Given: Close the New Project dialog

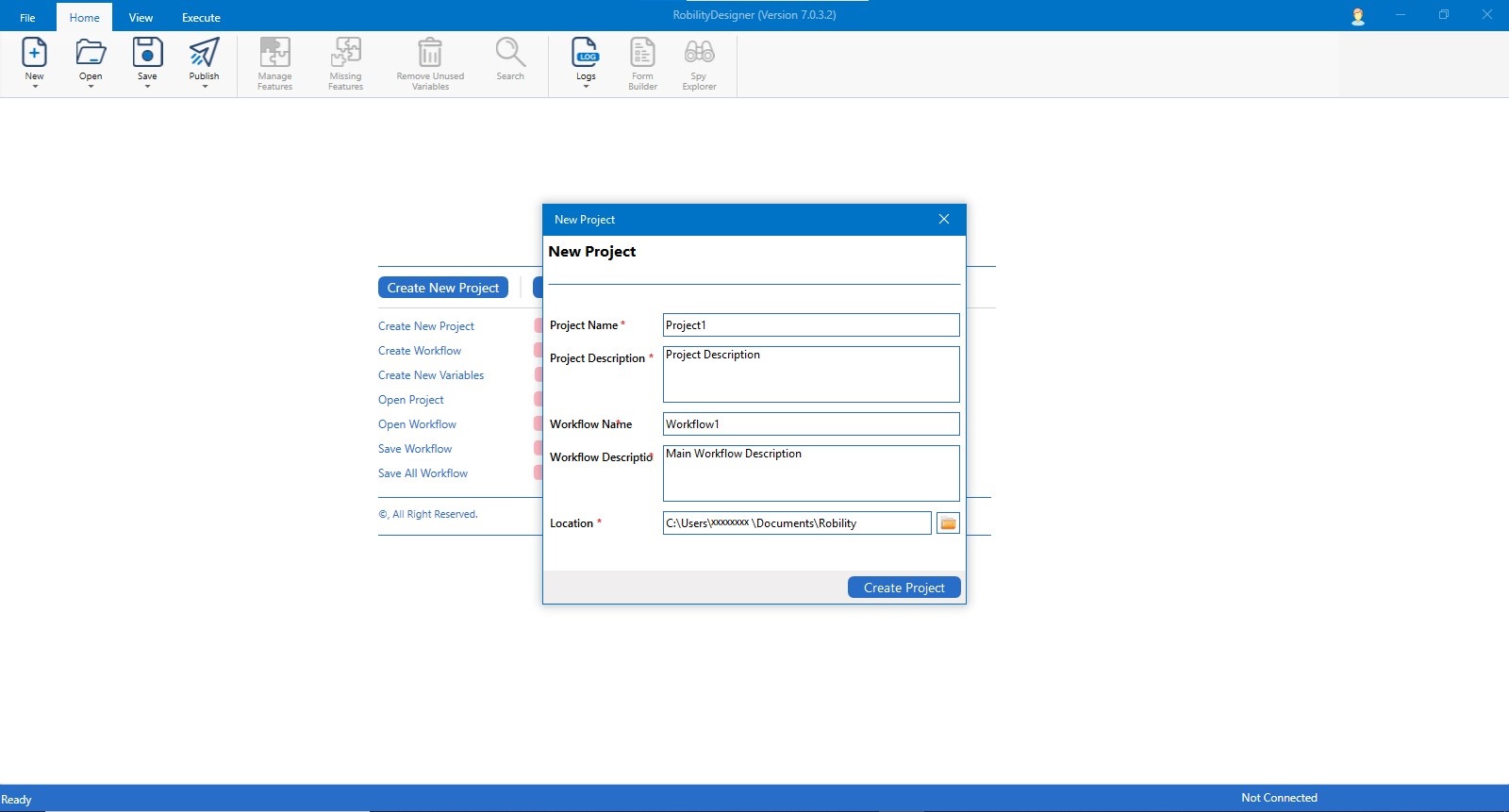Looking at the screenshot, I should pyautogui.click(x=943, y=220).
